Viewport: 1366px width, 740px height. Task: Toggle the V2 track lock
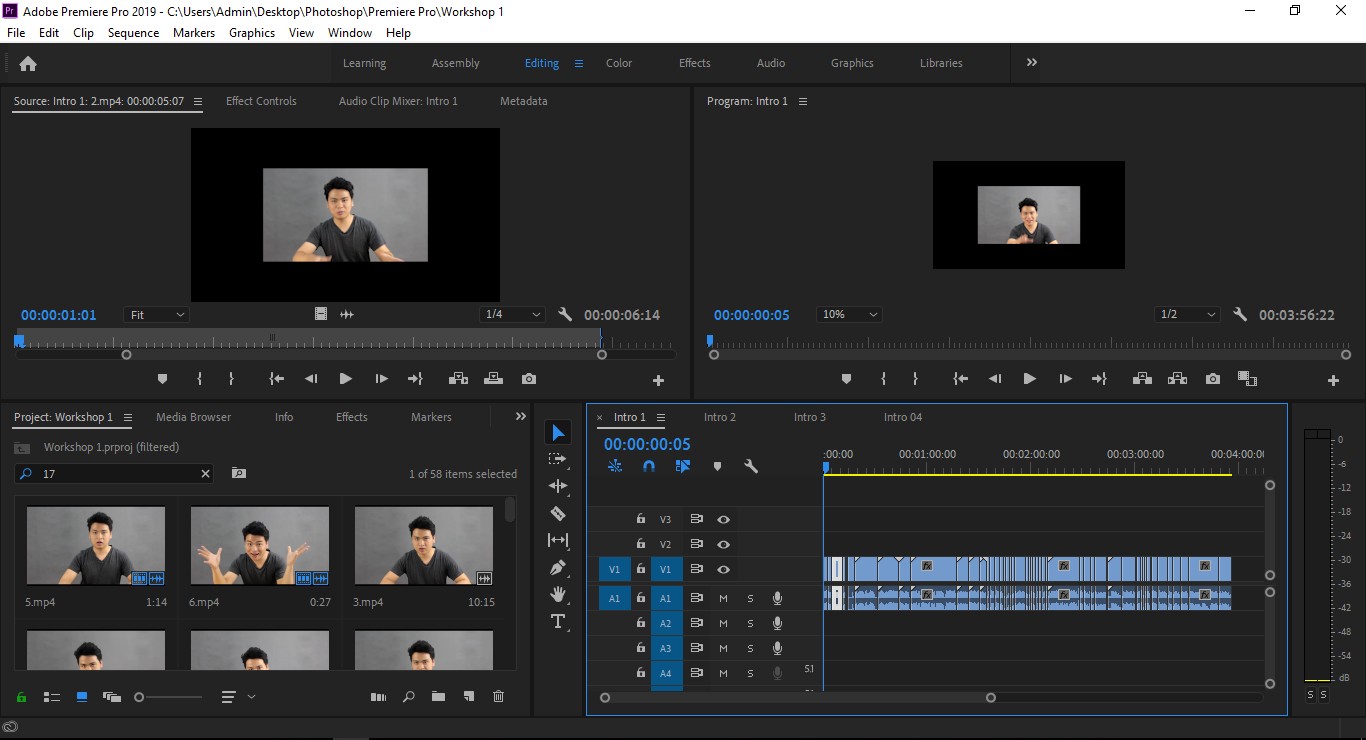click(641, 544)
